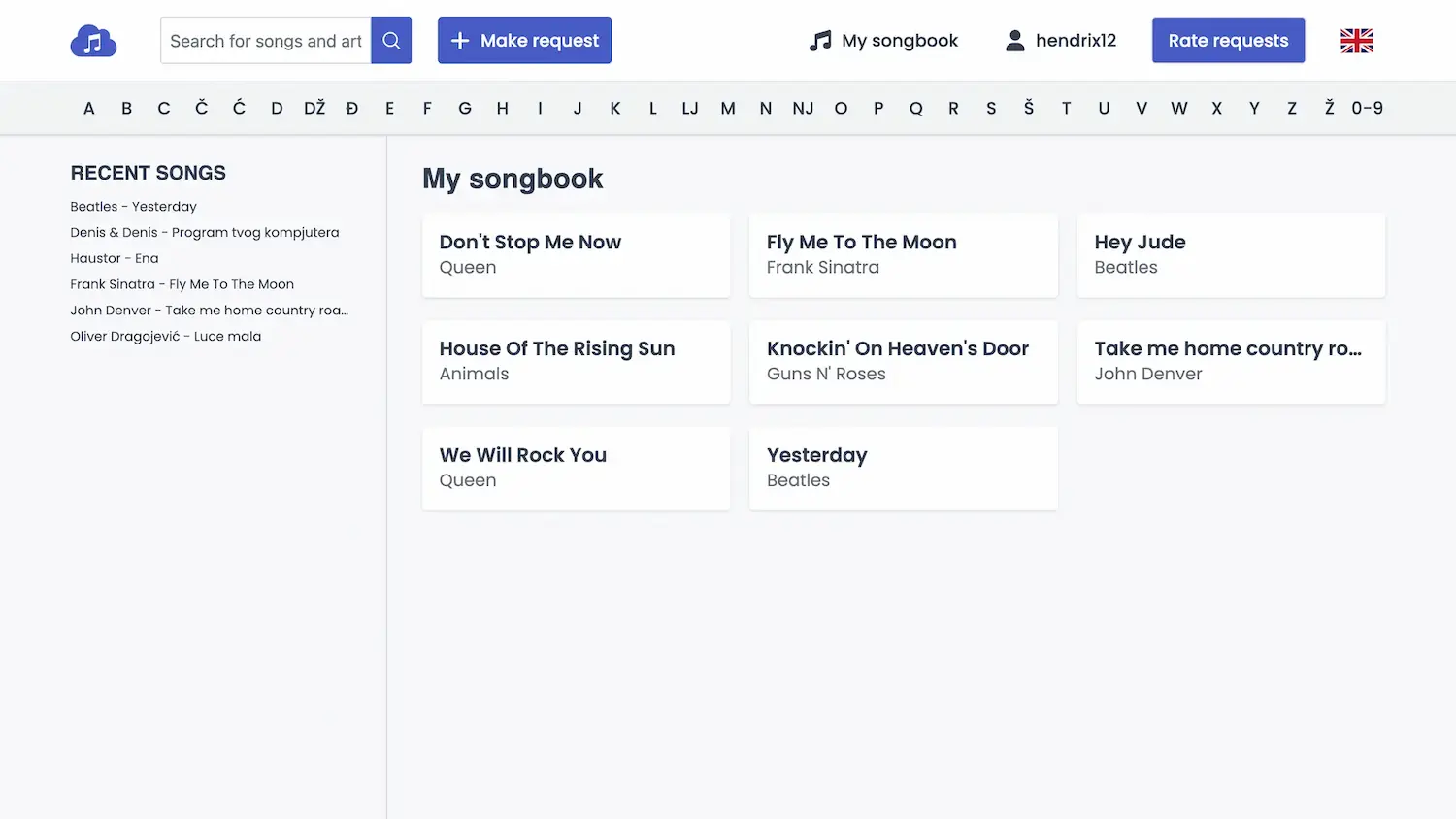Browse songs starting with Ž
Viewport: 1456px width, 819px height.
pyautogui.click(x=1330, y=109)
